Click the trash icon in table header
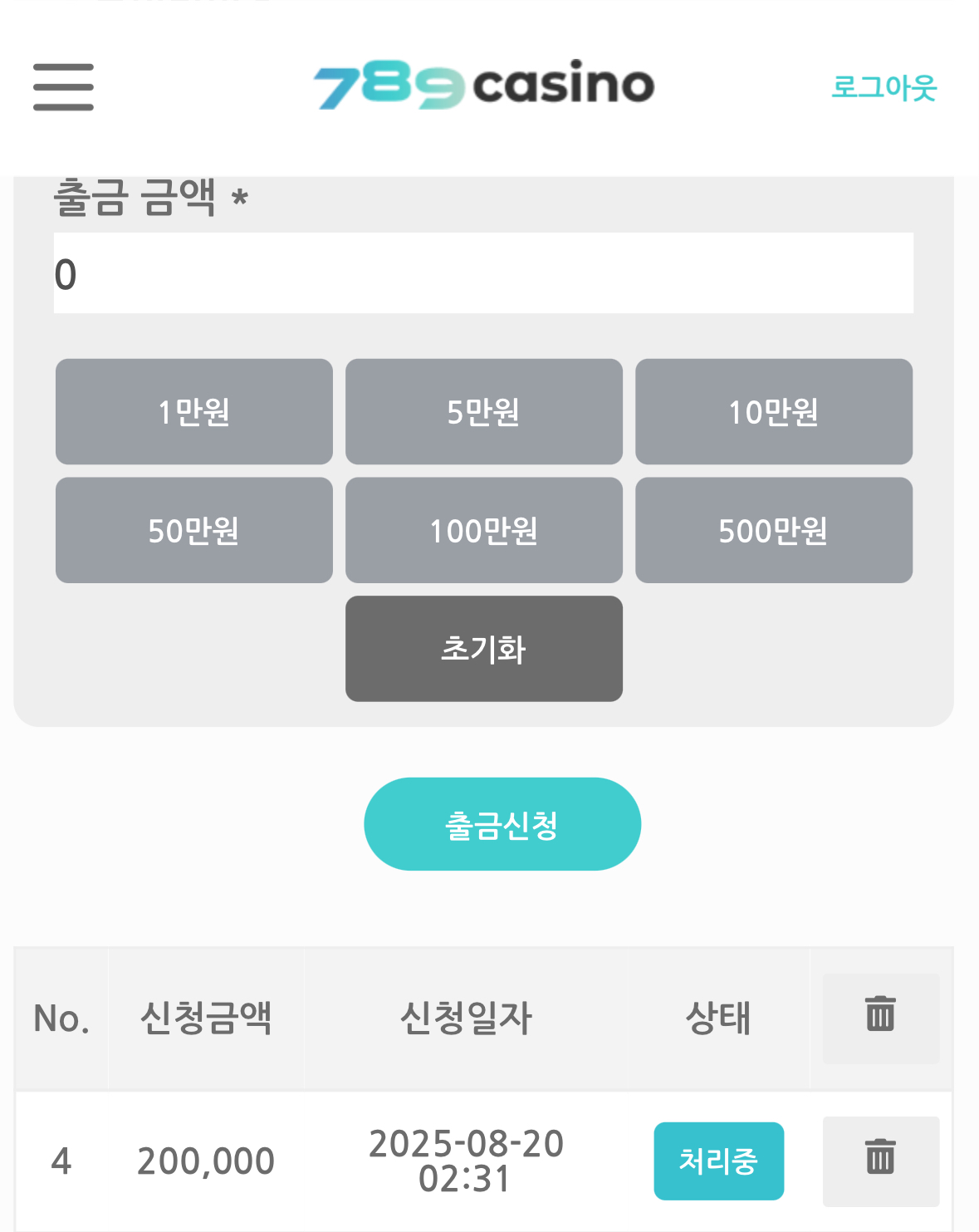 click(881, 1018)
